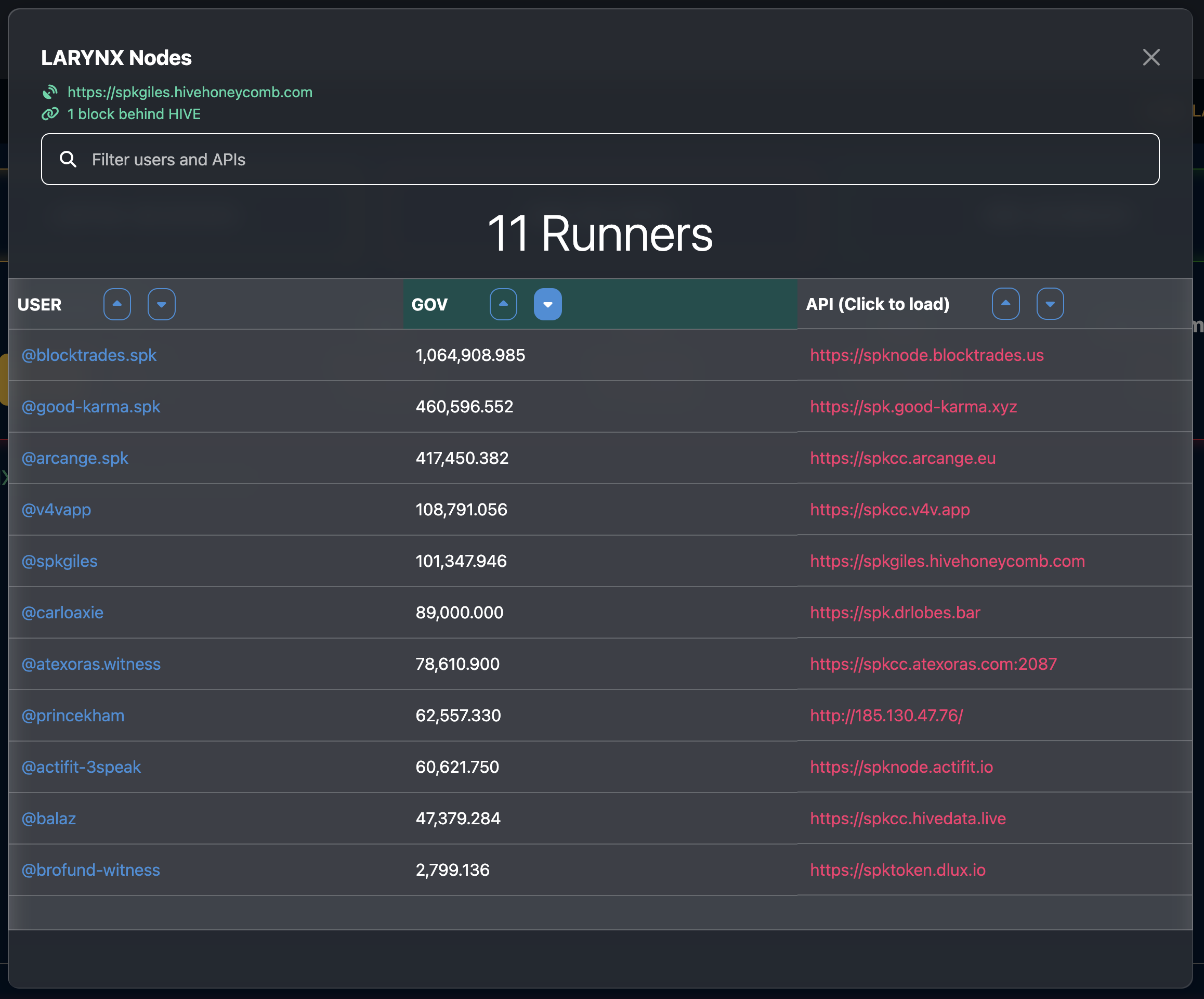Open @arcange.spk user profile
The width and height of the screenshot is (1204, 999).
click(x=75, y=458)
